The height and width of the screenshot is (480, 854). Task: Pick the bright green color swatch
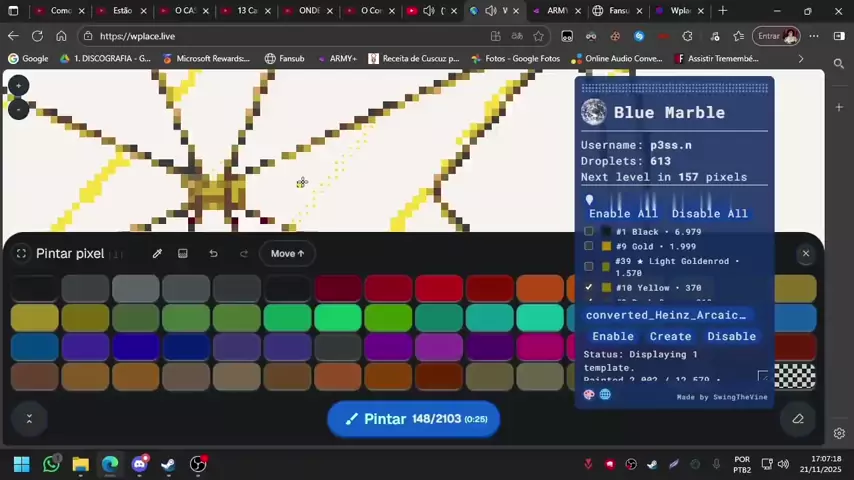[x=338, y=318]
